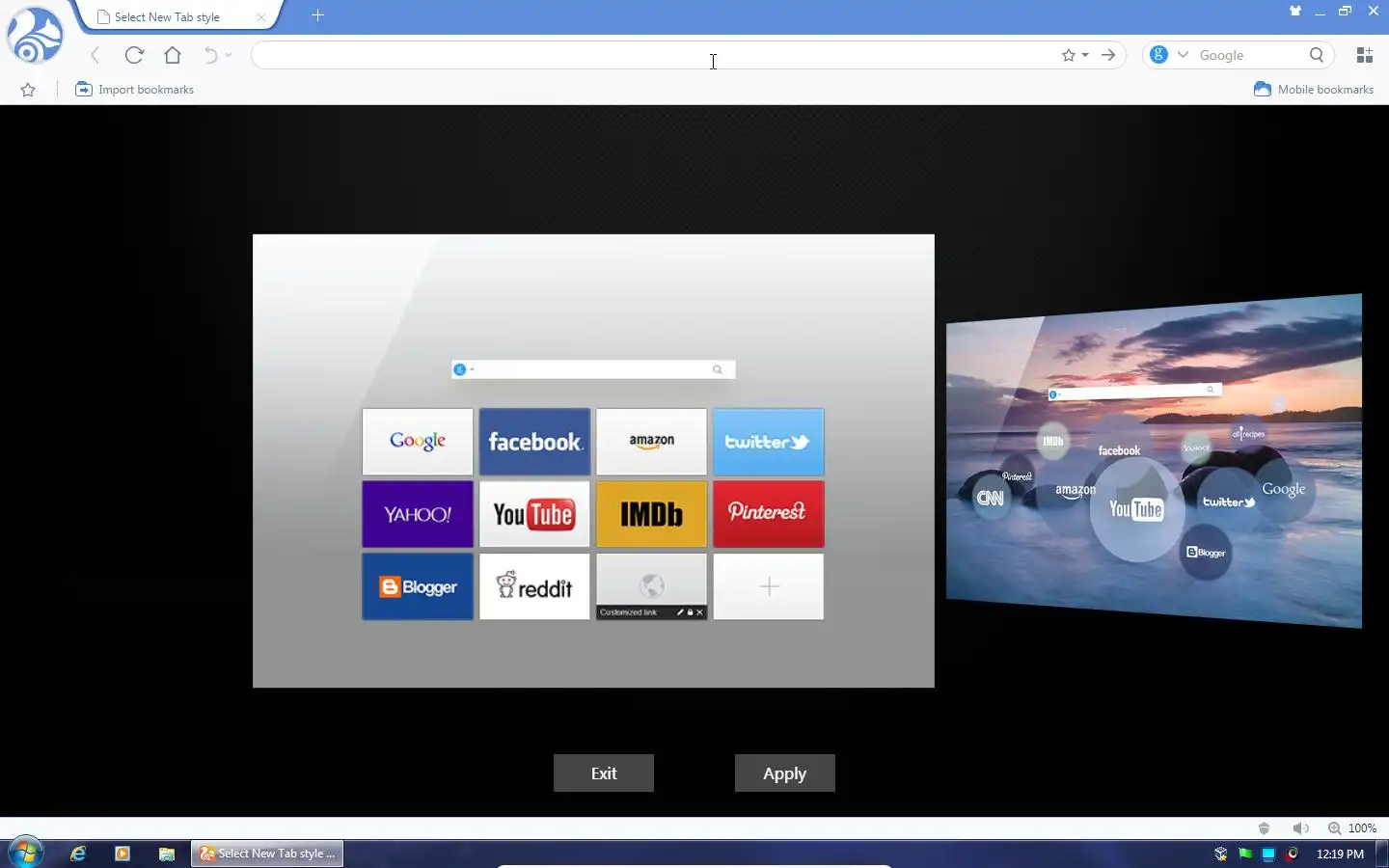Click the facebook tile in grid preview

click(534, 442)
